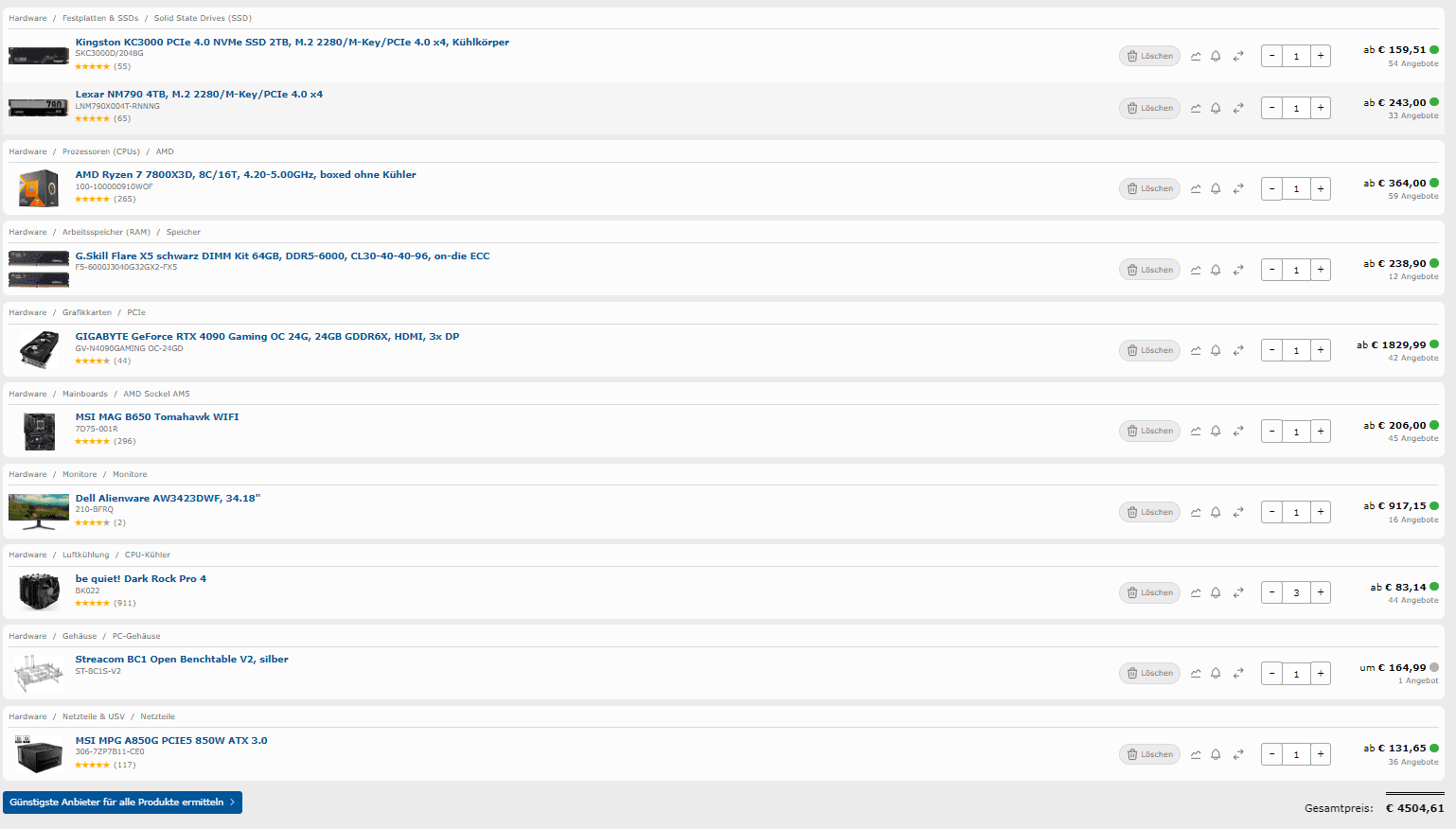Set price alert bell for Lexar NM790
This screenshot has height=829, width=1456.
[x=1216, y=108]
